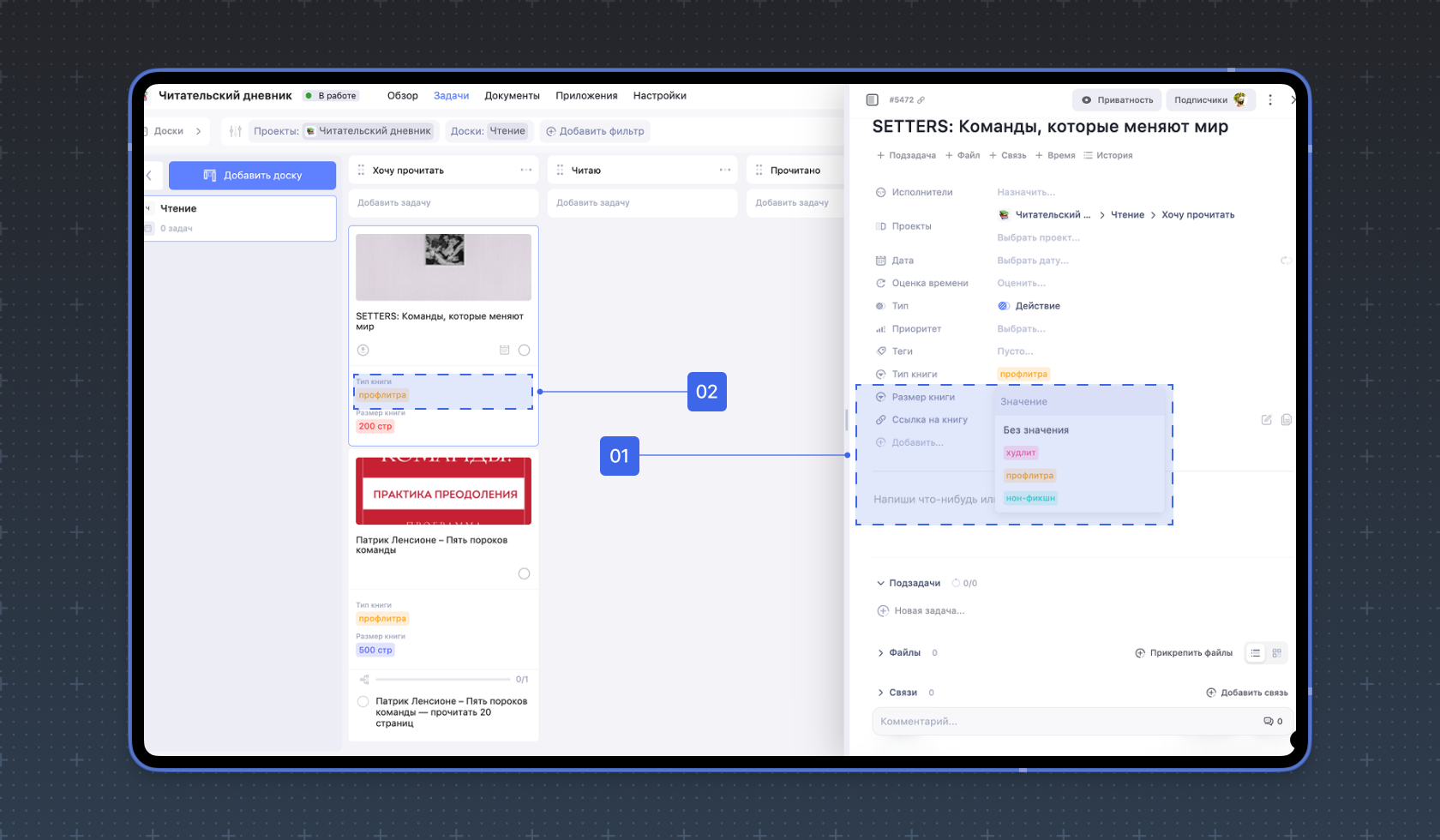Click the calendar icon on SETTERS card
The image size is (1440, 840).
tap(504, 350)
